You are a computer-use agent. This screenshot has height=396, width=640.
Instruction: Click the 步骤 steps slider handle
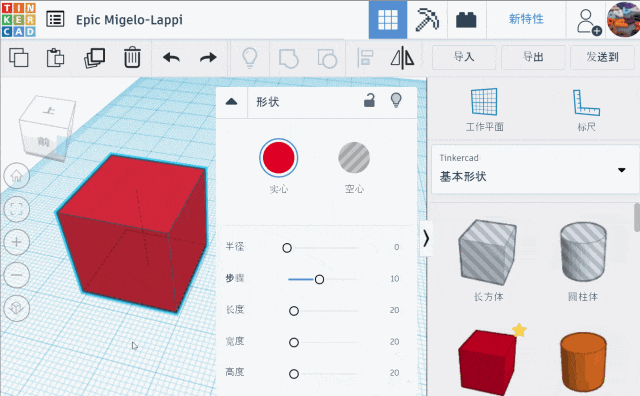point(319,279)
